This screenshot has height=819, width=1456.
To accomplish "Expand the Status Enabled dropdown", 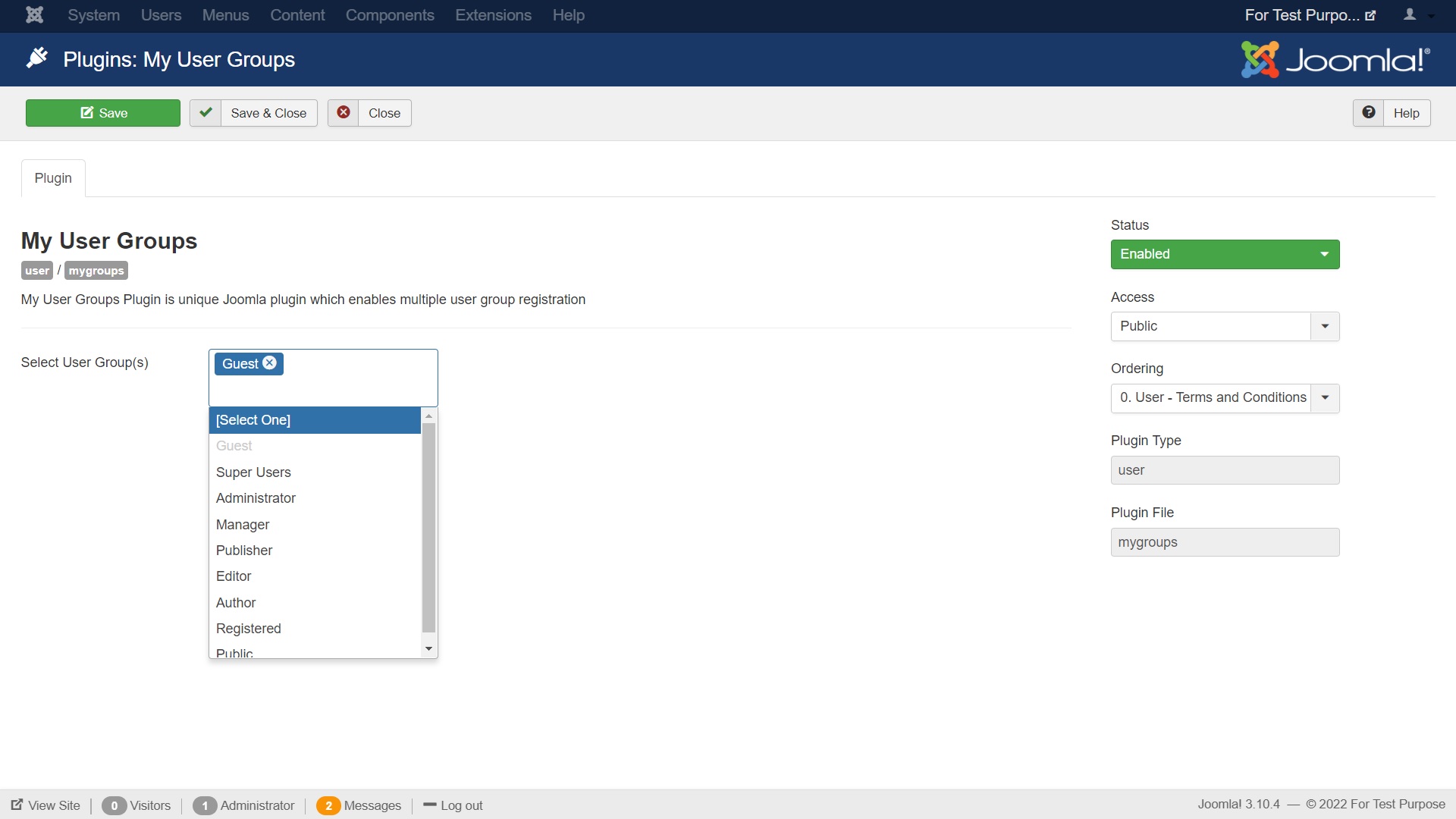I will 1225,254.
